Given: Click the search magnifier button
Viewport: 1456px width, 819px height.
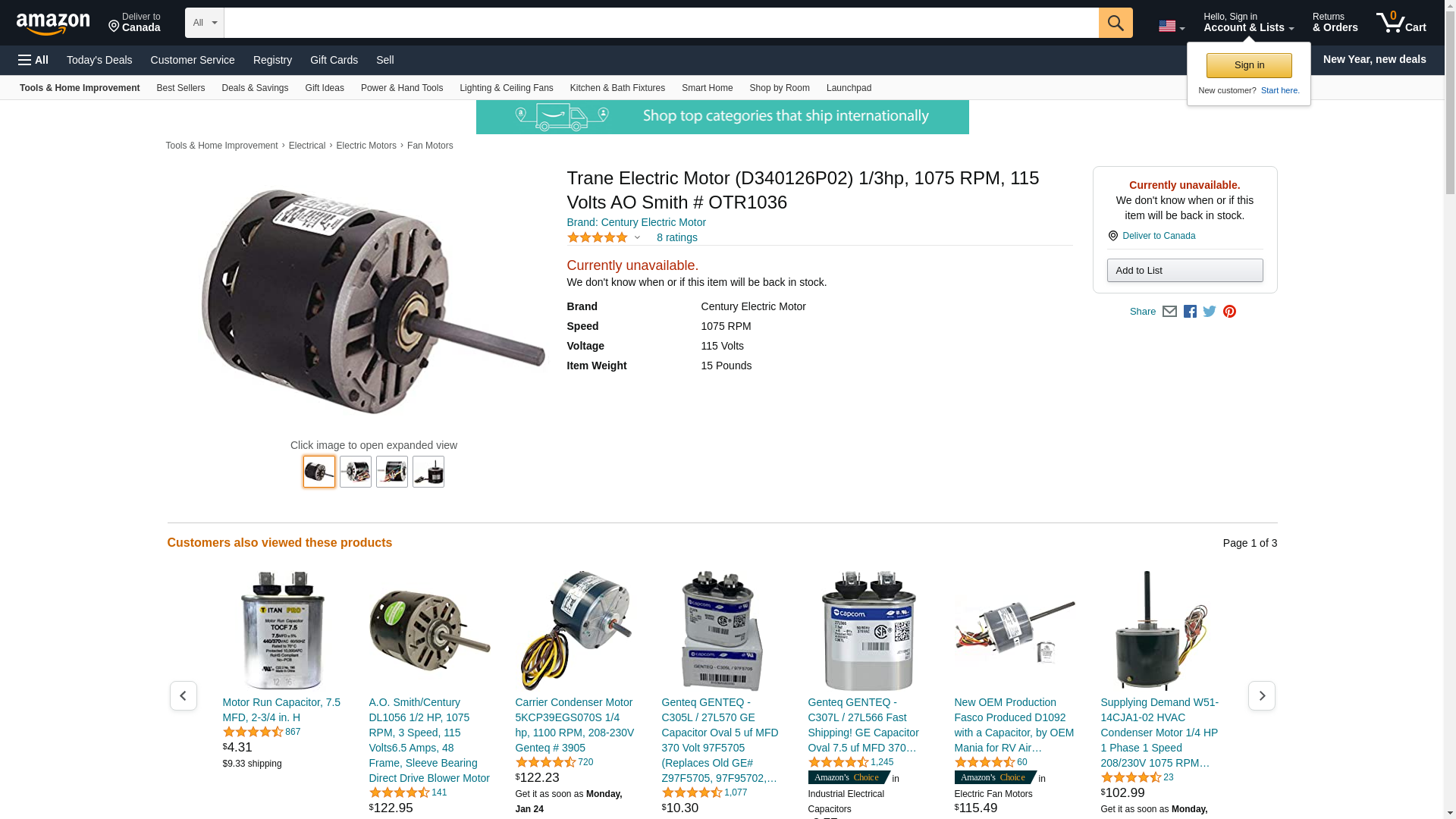Looking at the screenshot, I should click(x=1116, y=23).
